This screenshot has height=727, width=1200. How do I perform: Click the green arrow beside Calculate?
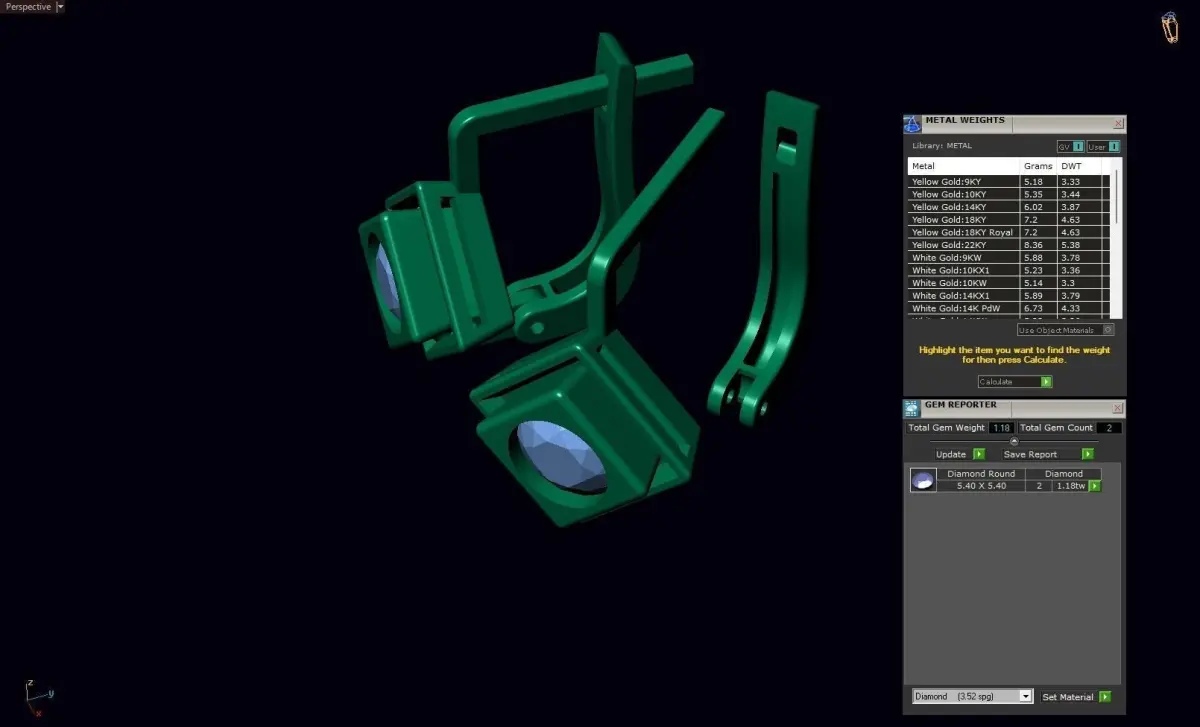tap(1046, 382)
